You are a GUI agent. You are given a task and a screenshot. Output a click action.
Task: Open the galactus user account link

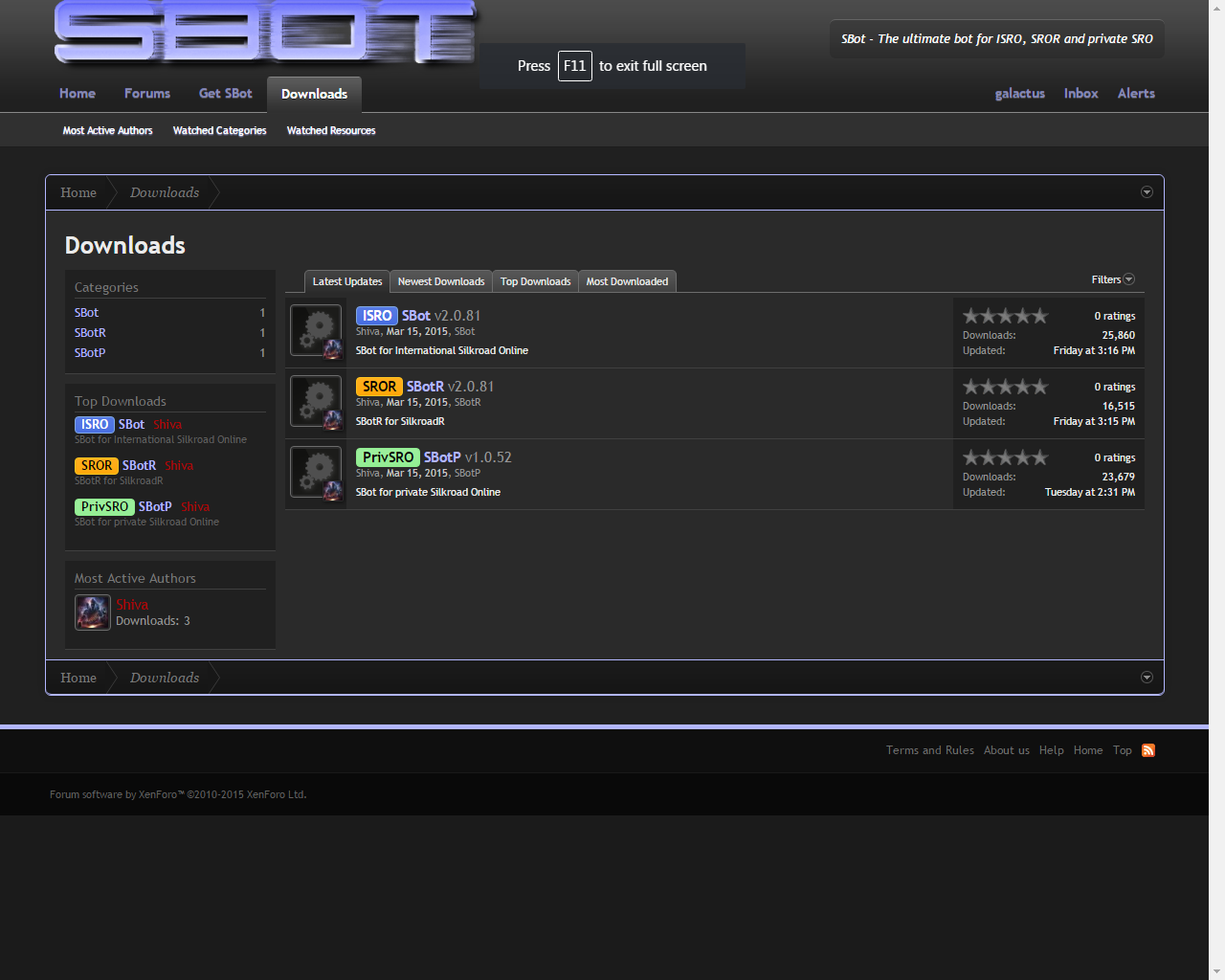1020,94
